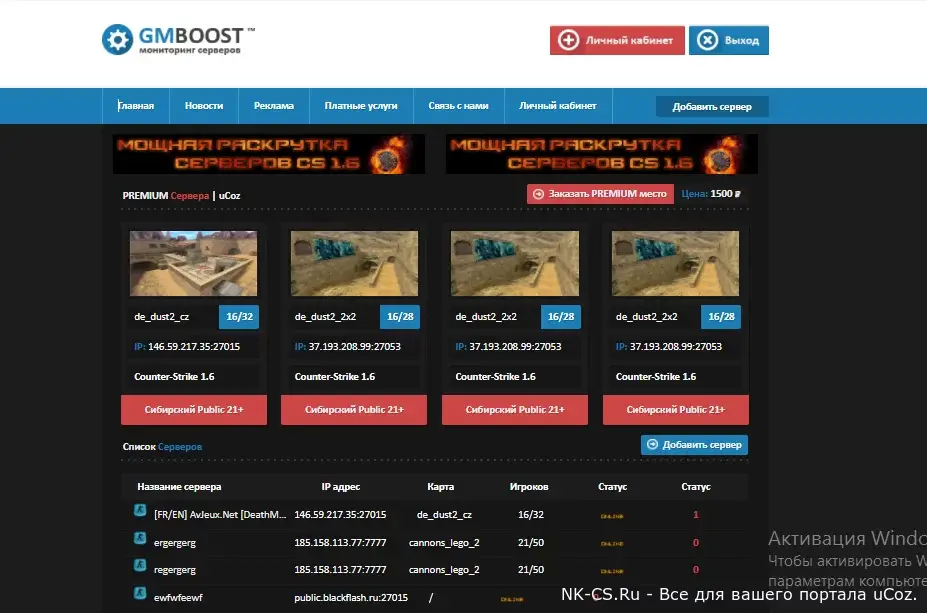Viewport: 927px width, 613px height.
Task: Click the regergerg server name
Action: coord(174,570)
